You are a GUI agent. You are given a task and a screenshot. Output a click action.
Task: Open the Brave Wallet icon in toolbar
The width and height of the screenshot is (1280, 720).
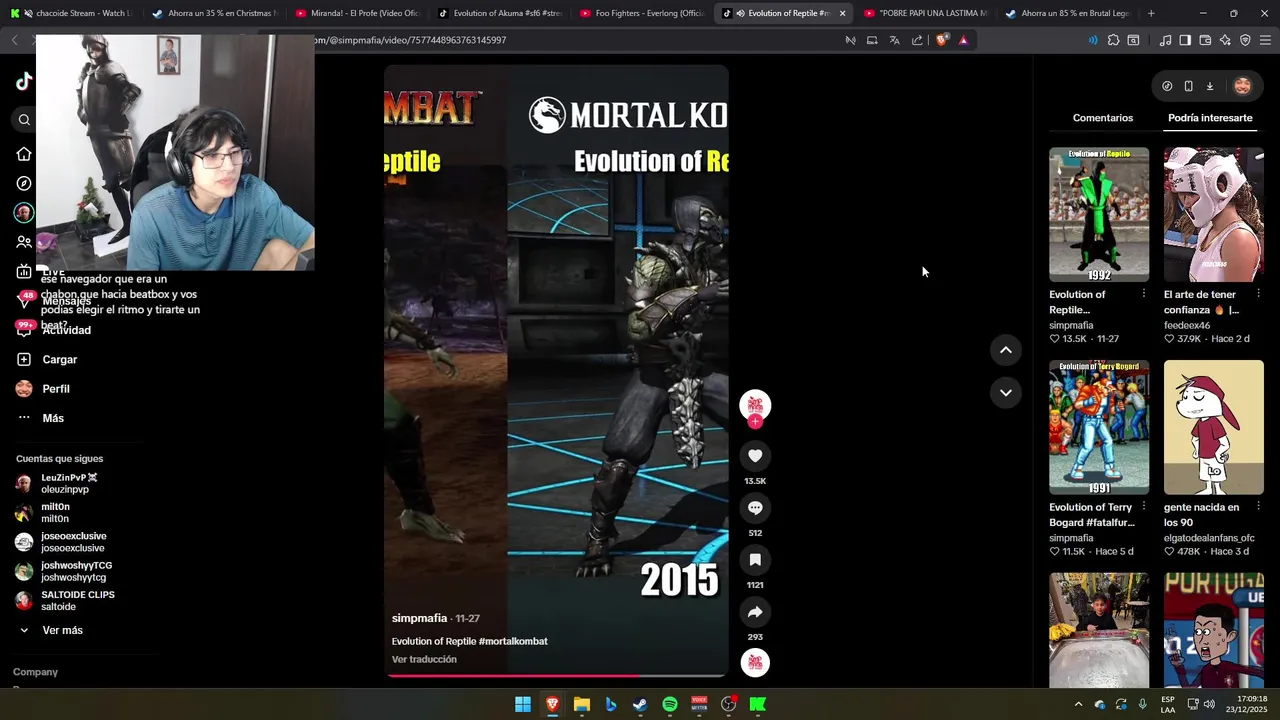click(1205, 40)
